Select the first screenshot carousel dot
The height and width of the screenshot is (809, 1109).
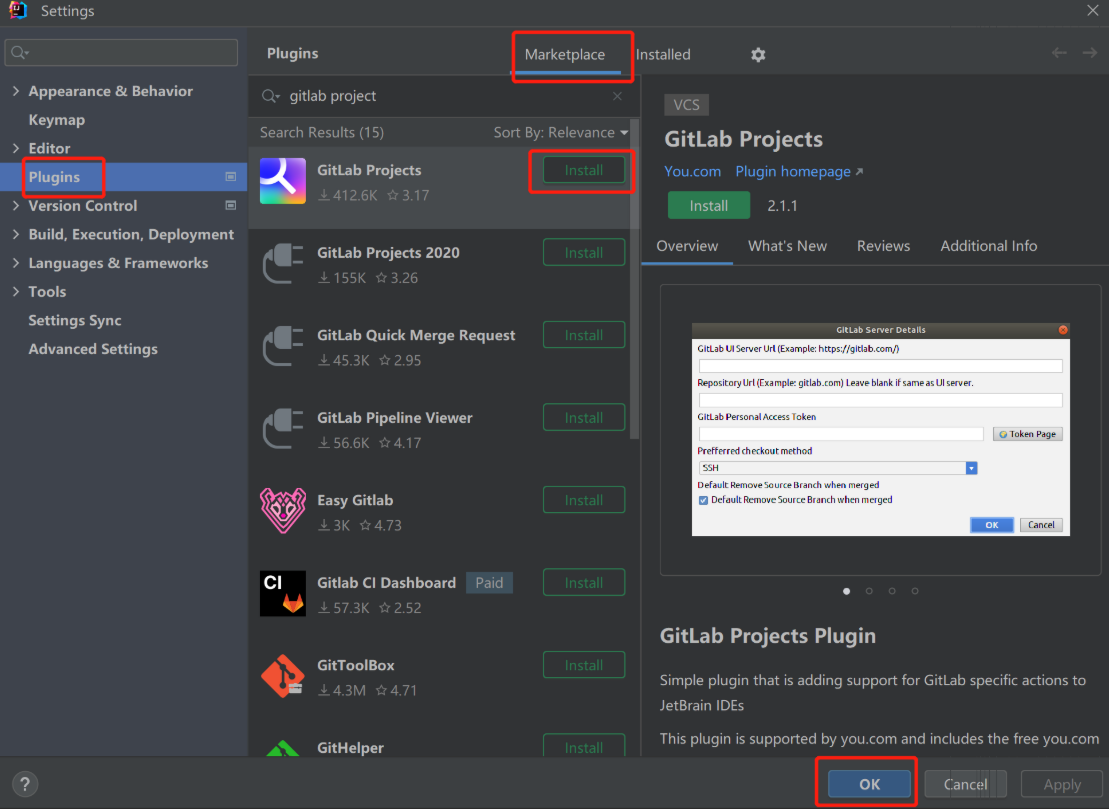847,591
